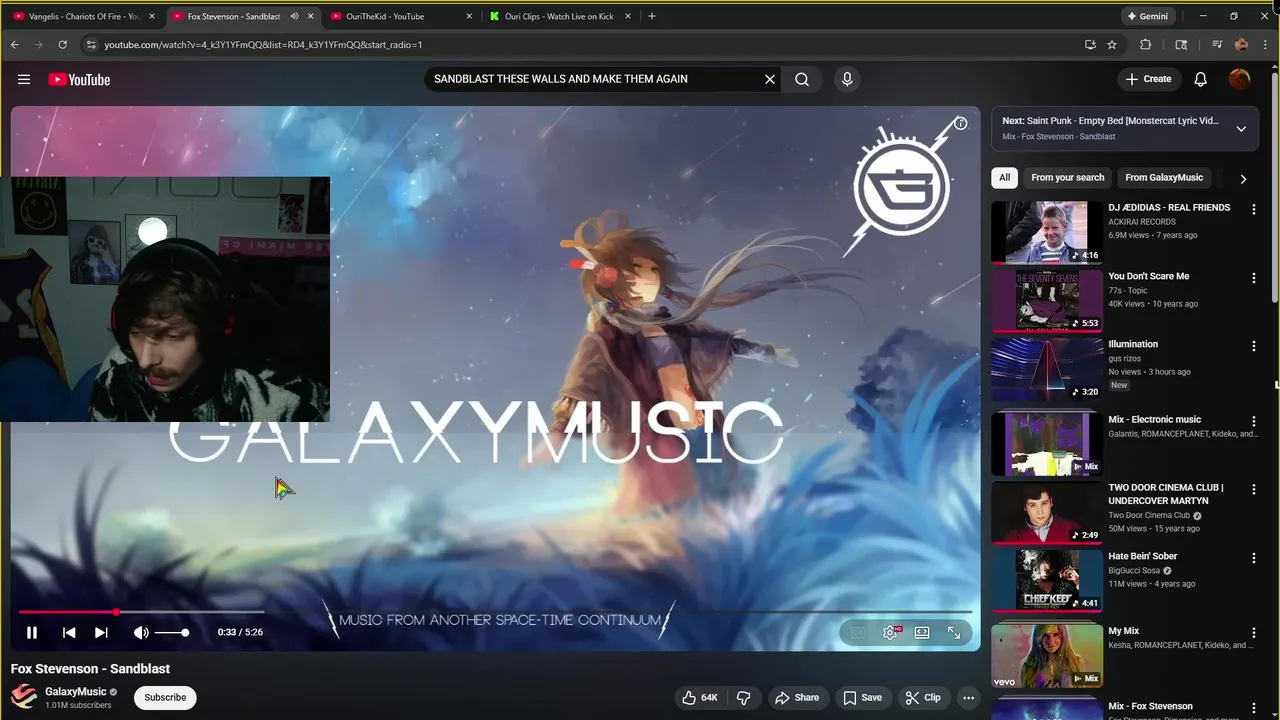The height and width of the screenshot is (720, 1280).
Task: Open options for Mix - Electronic music
Action: 1253,422
